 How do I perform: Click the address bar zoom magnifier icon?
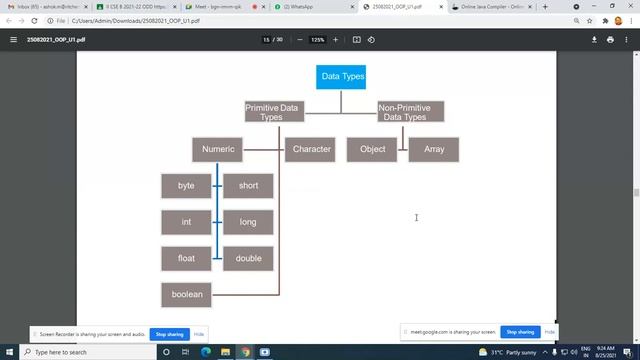(x=576, y=20)
